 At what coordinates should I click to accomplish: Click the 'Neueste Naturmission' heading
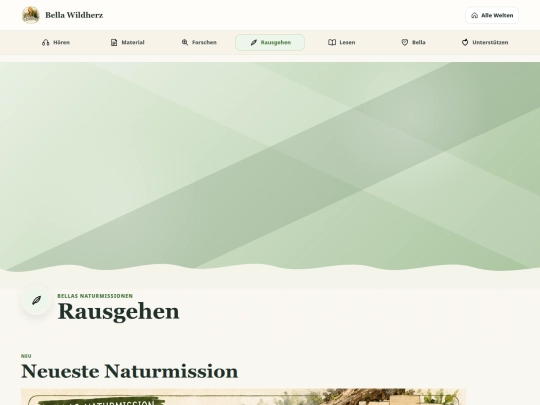129,371
